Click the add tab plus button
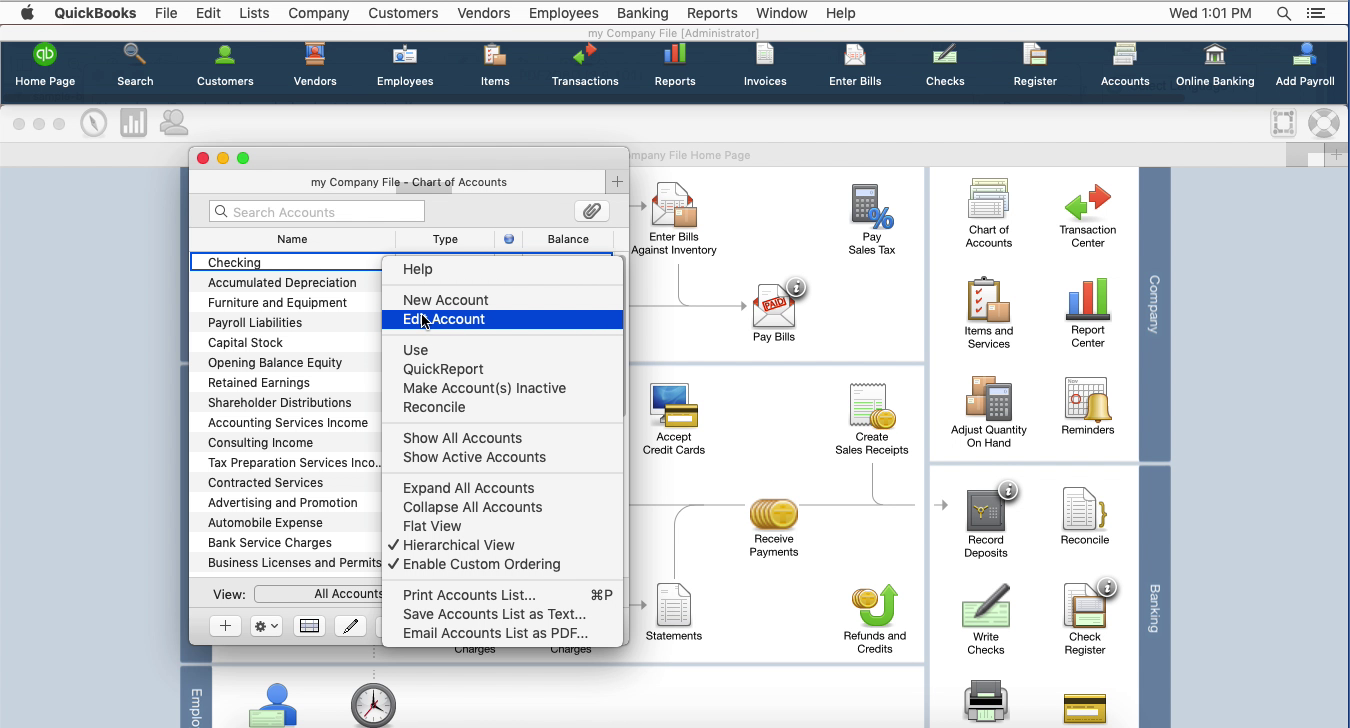Viewport: 1350px width, 728px height. [617, 182]
